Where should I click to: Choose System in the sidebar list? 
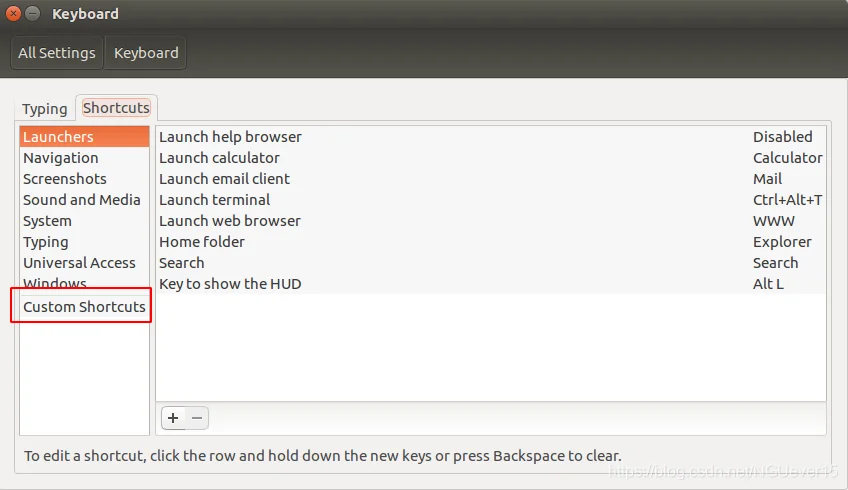tap(84, 221)
